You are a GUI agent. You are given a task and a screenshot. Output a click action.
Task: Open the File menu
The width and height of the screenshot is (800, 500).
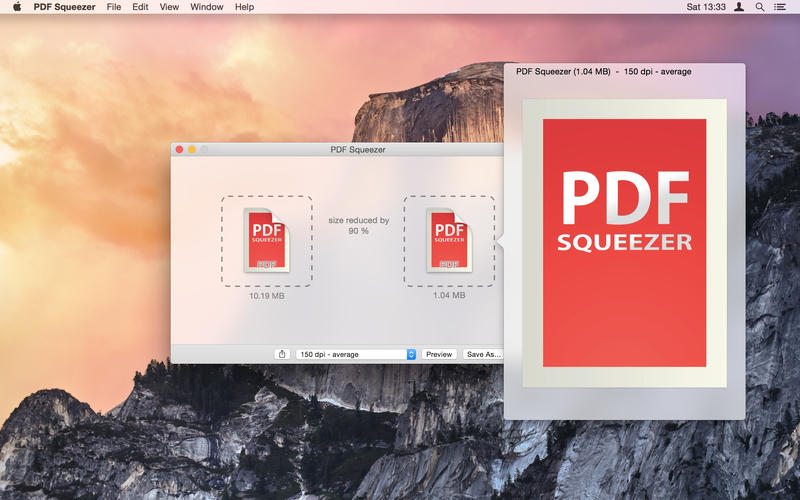pos(114,7)
